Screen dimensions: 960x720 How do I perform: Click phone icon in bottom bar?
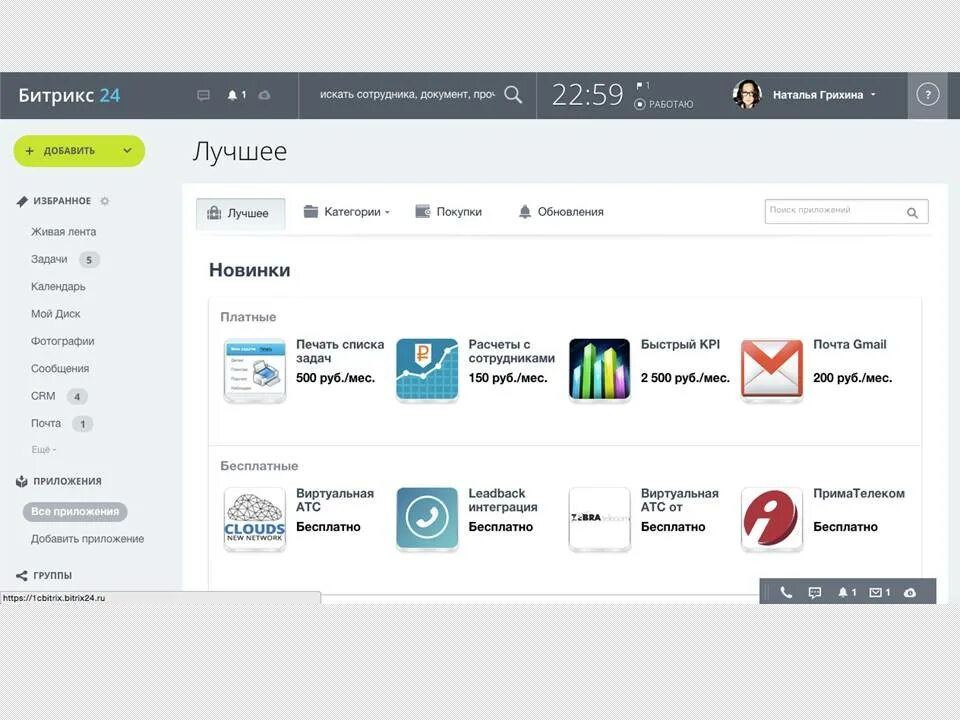[x=786, y=593]
